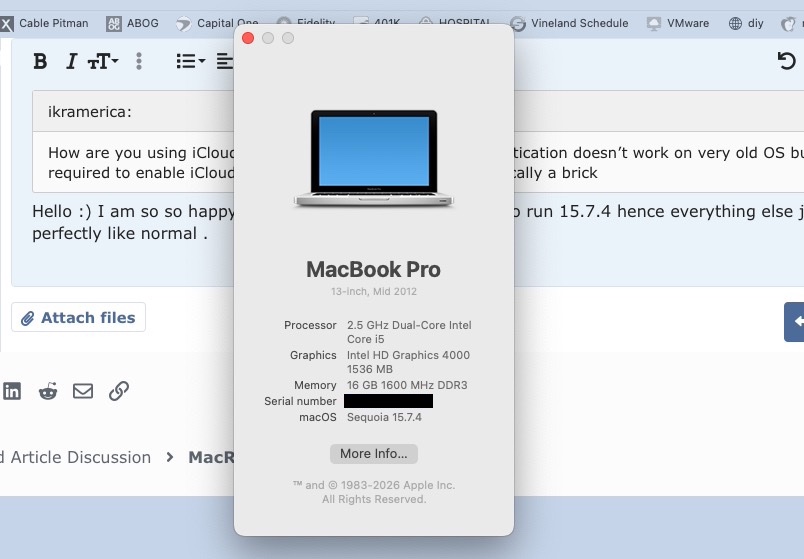Screen dimensions: 804x559
Task: Click the MacBook Pro title text
Action: pos(373,269)
